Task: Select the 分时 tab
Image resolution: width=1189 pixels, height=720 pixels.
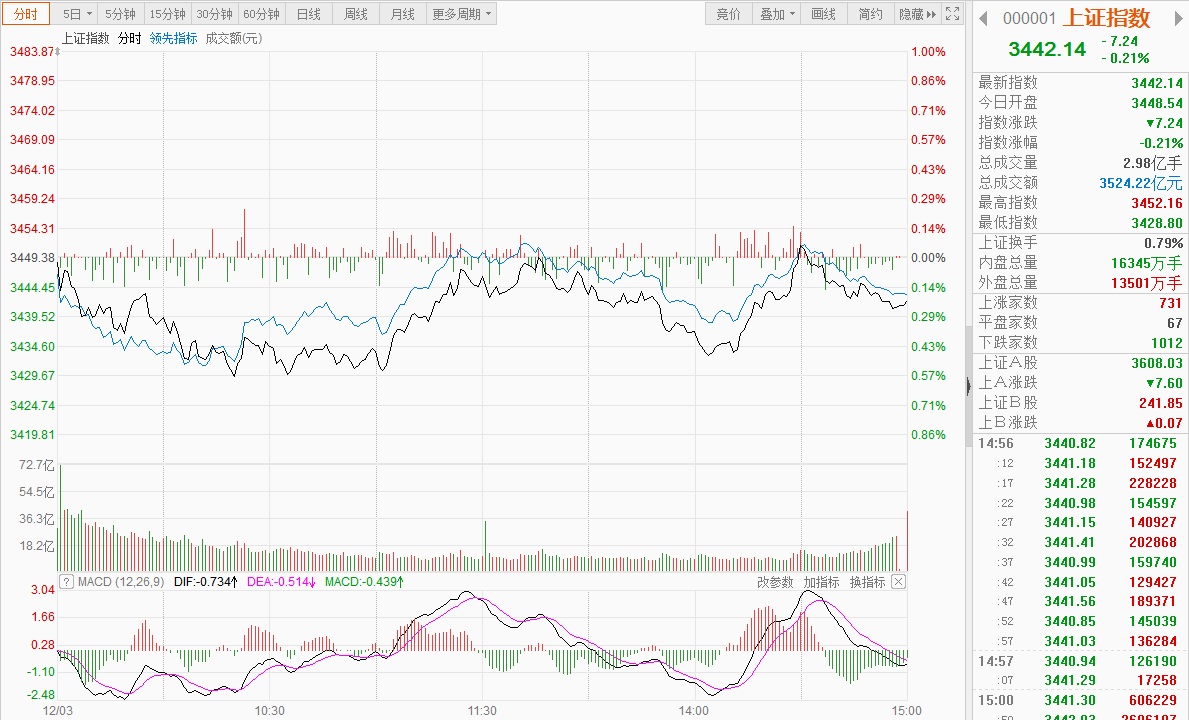Action: 26,14
